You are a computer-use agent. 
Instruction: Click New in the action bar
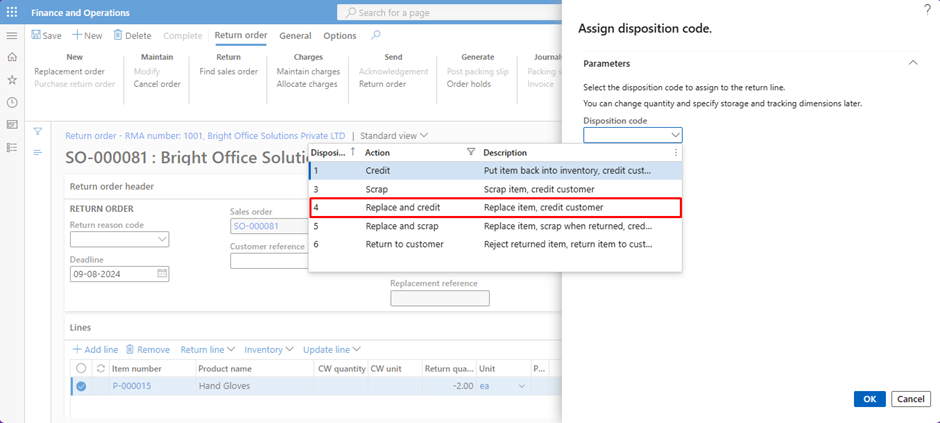point(88,35)
